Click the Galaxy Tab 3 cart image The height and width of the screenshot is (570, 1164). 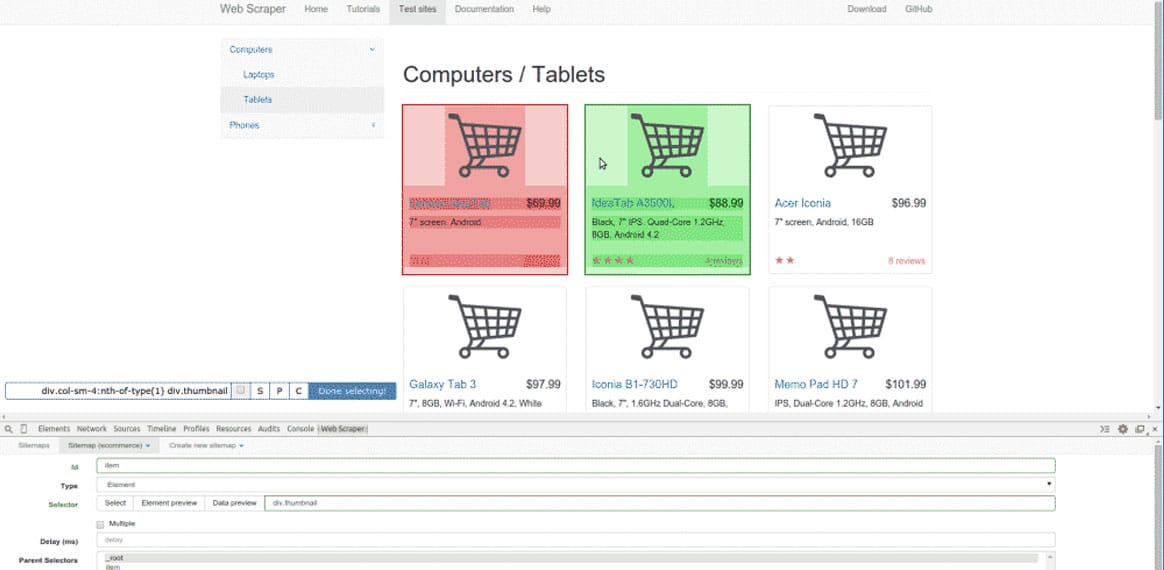coord(485,327)
